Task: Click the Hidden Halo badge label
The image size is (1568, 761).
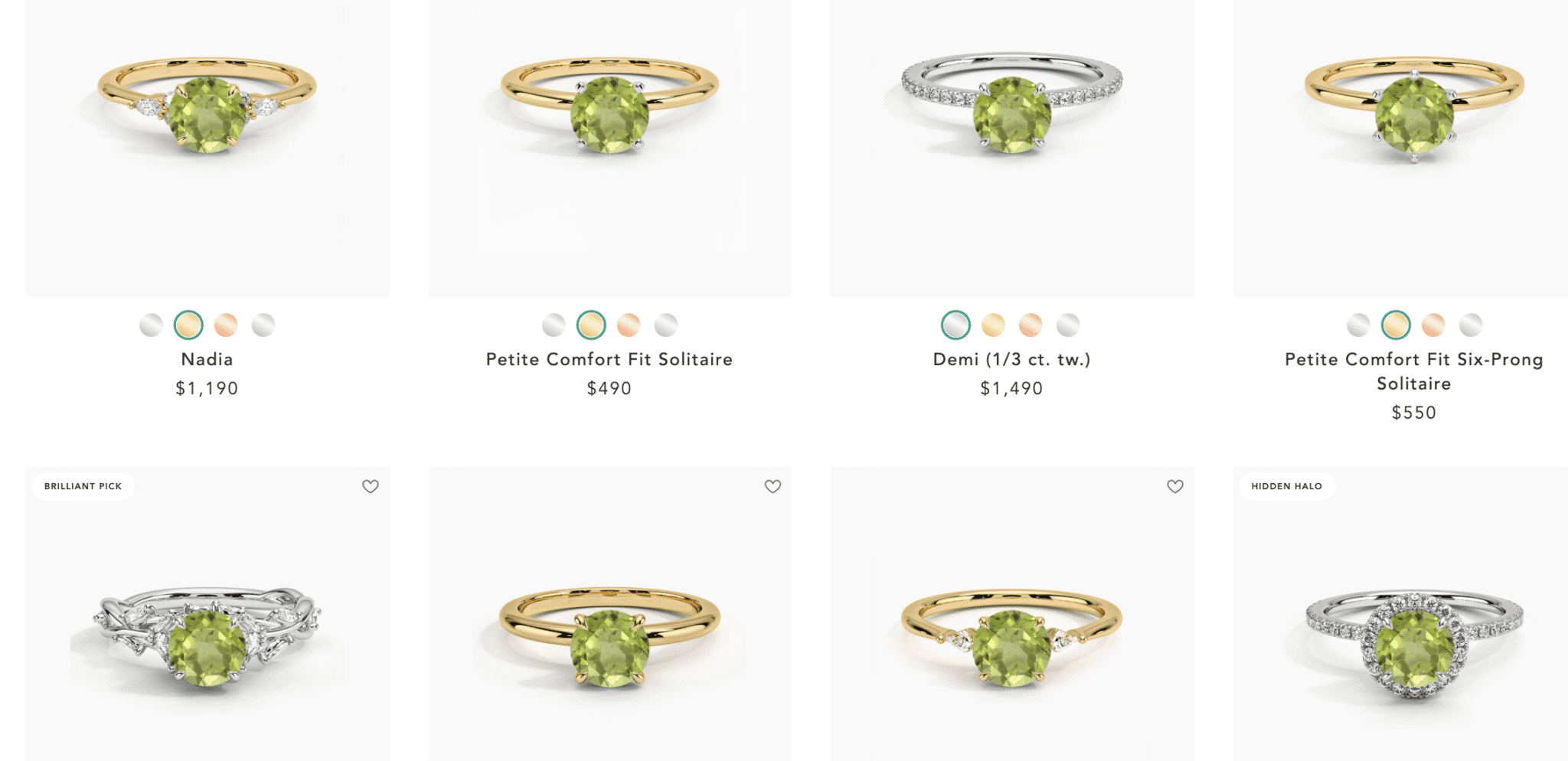Action: [1287, 486]
